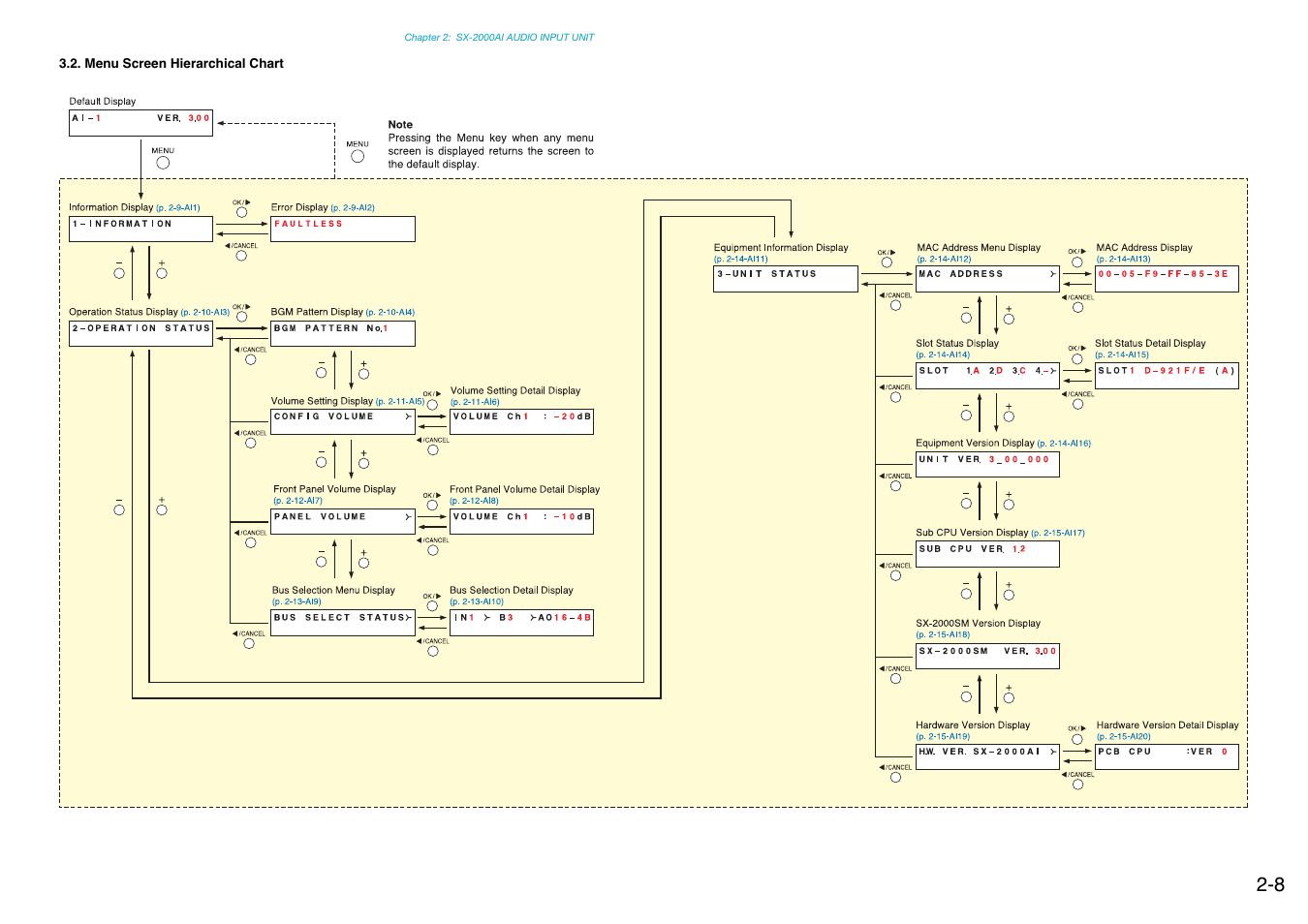The image size is (1308, 924).
Task: Open page reference p. 2-15-AI18
Action: coord(943,635)
